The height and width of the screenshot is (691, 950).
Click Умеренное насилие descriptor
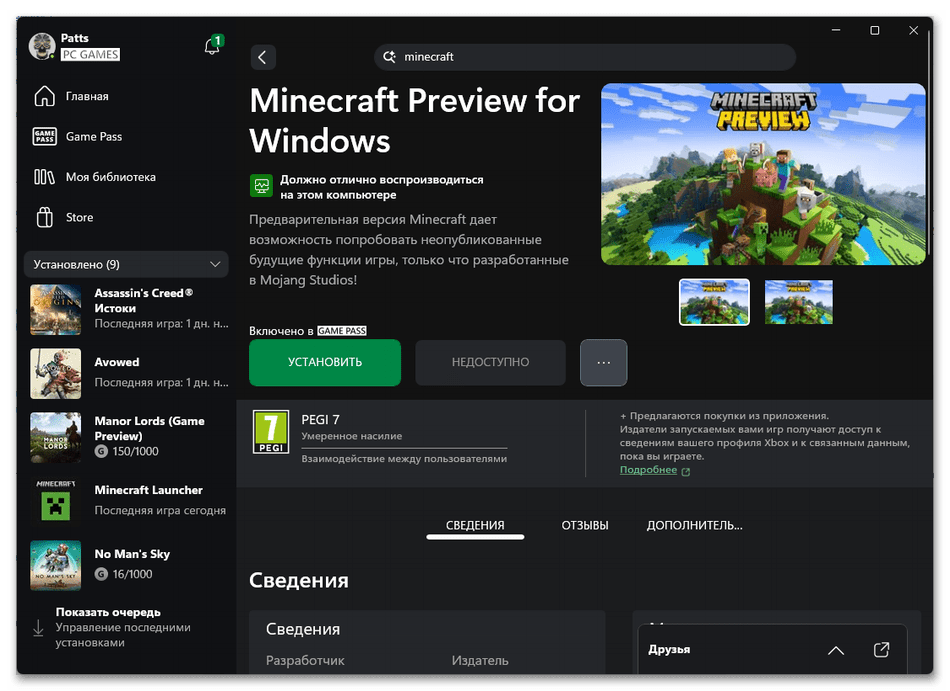(x=351, y=436)
